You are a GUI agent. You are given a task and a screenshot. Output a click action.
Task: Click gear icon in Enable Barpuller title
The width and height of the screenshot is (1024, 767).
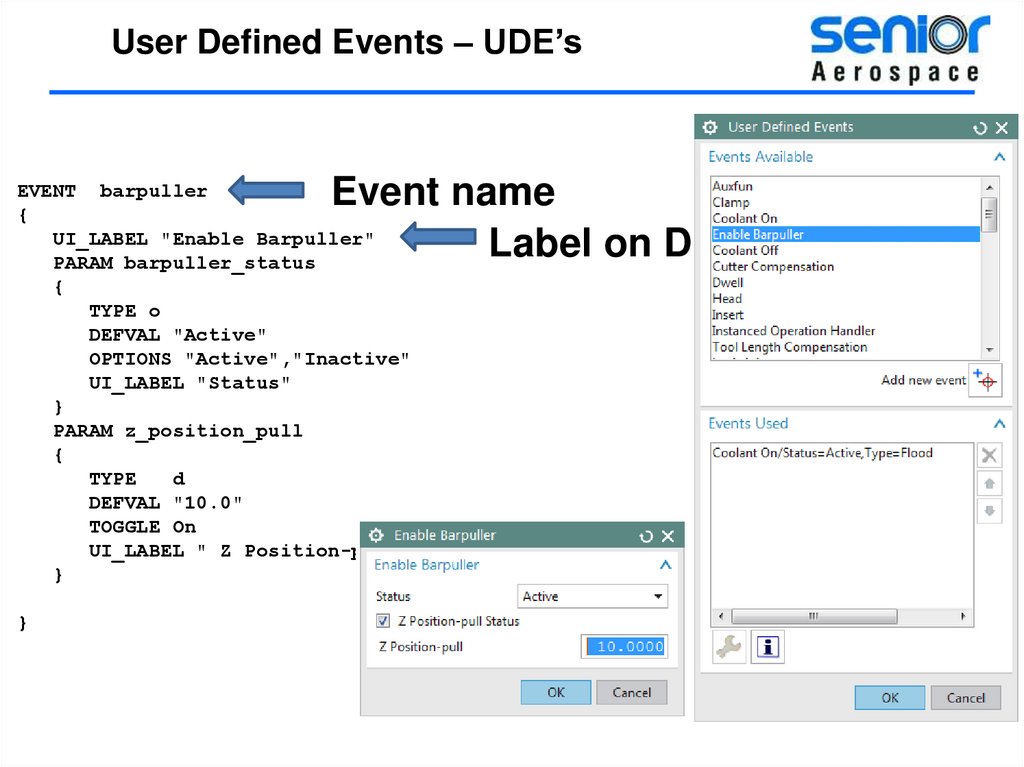point(376,536)
